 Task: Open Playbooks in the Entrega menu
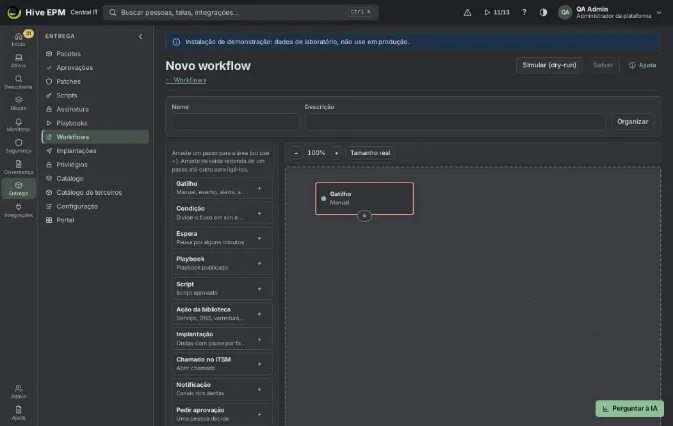coord(95,123)
